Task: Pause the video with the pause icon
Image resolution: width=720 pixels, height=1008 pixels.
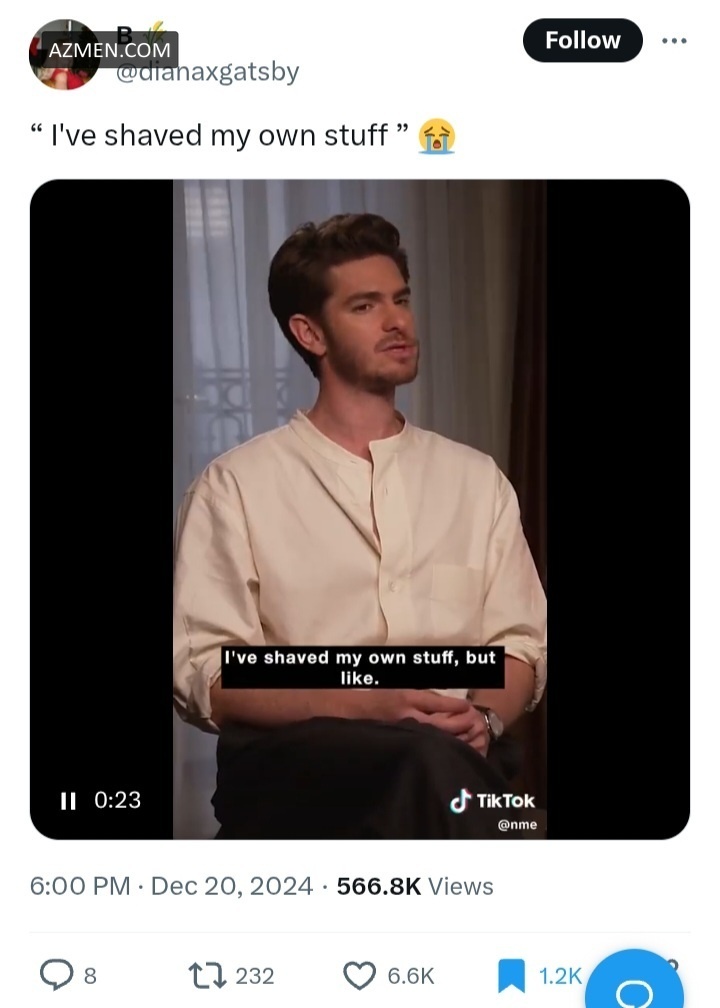Action: click(x=68, y=800)
